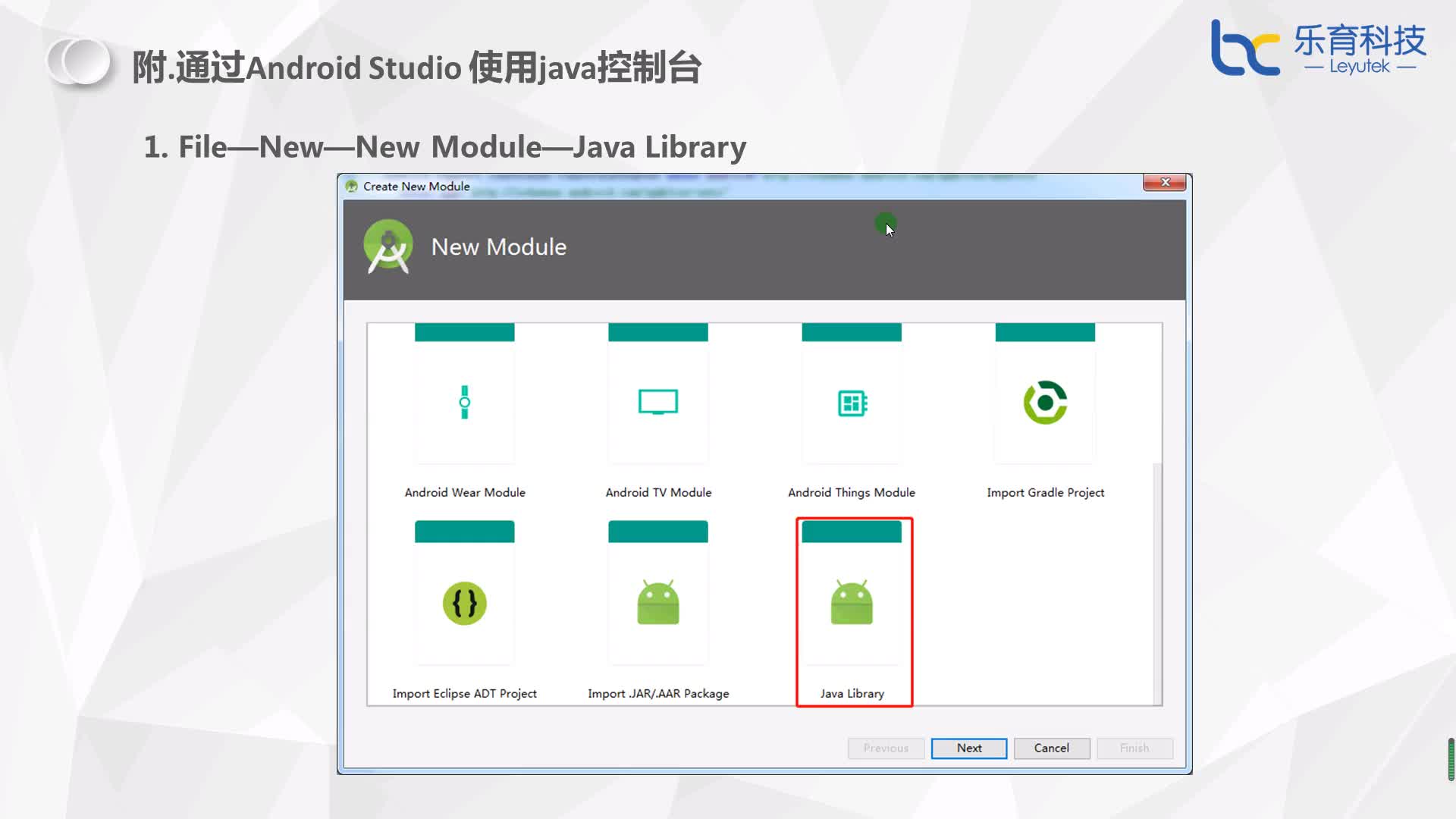Image resolution: width=1456 pixels, height=819 pixels.
Task: Click the 'Import Gradle Project' label
Action: (x=1045, y=493)
